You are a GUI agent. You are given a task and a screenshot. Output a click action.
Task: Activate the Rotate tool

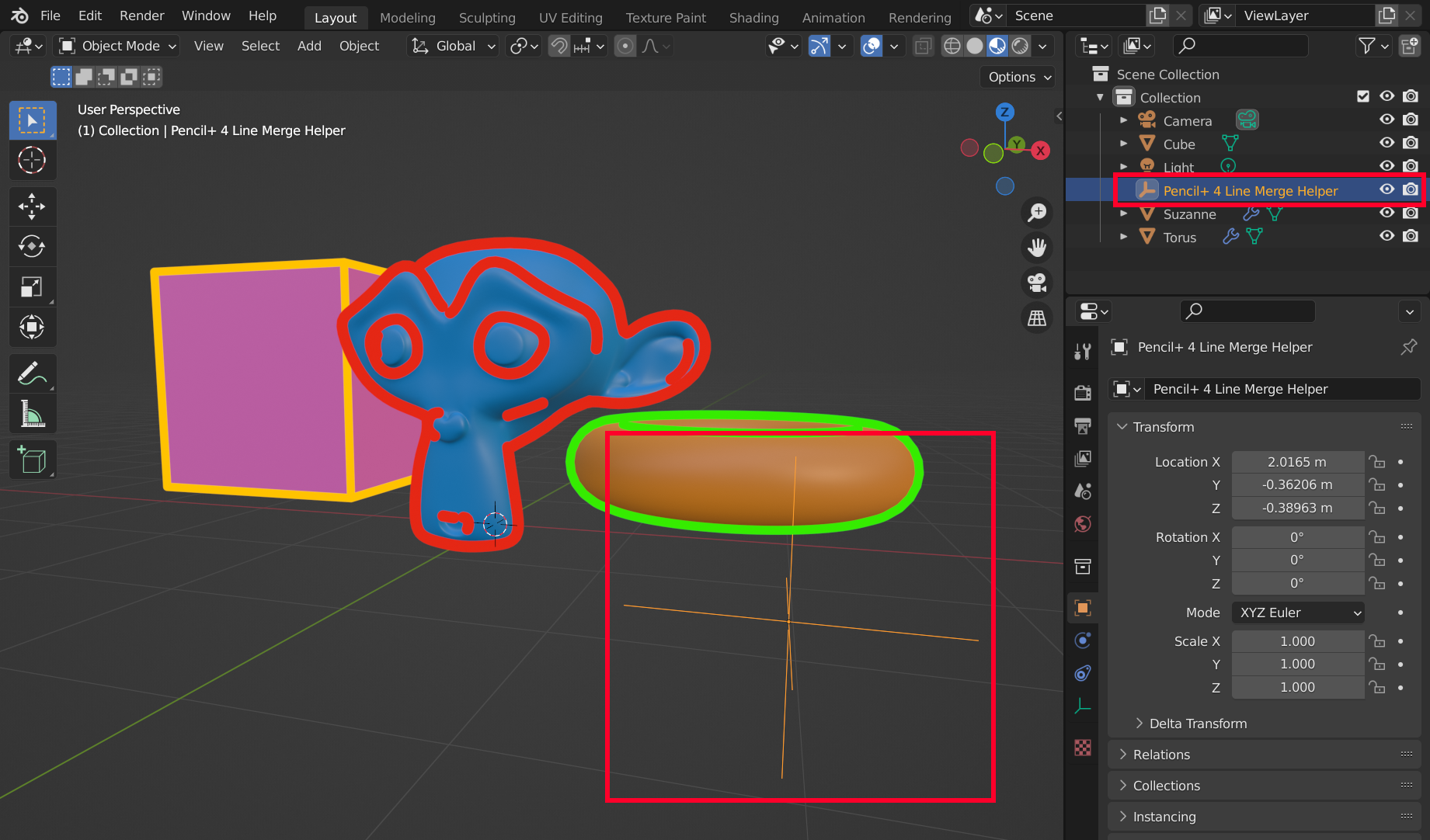[x=32, y=246]
